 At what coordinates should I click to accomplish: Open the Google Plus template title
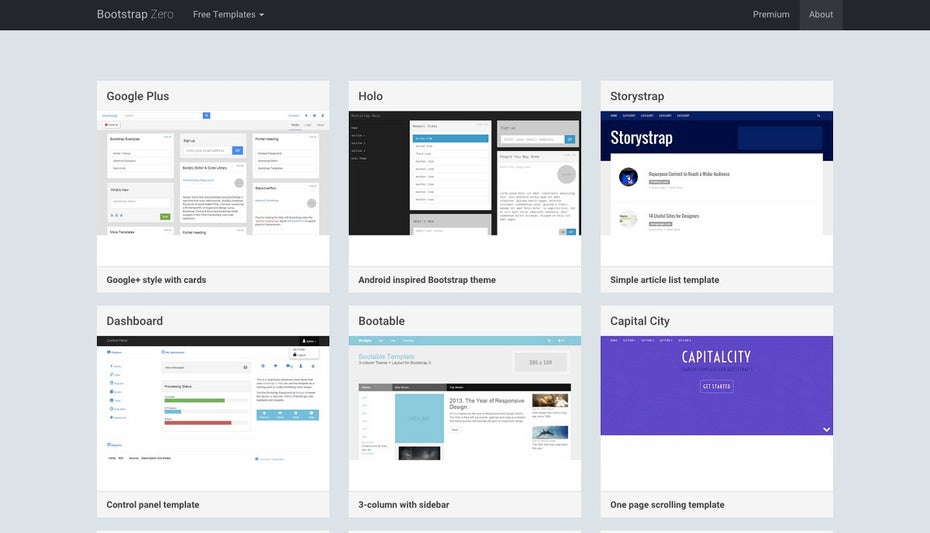tap(138, 96)
